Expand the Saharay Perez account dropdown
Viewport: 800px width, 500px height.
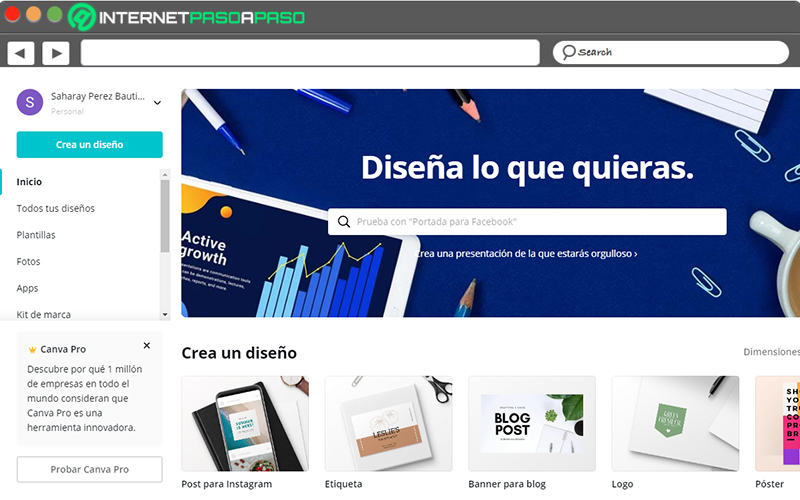tap(158, 103)
